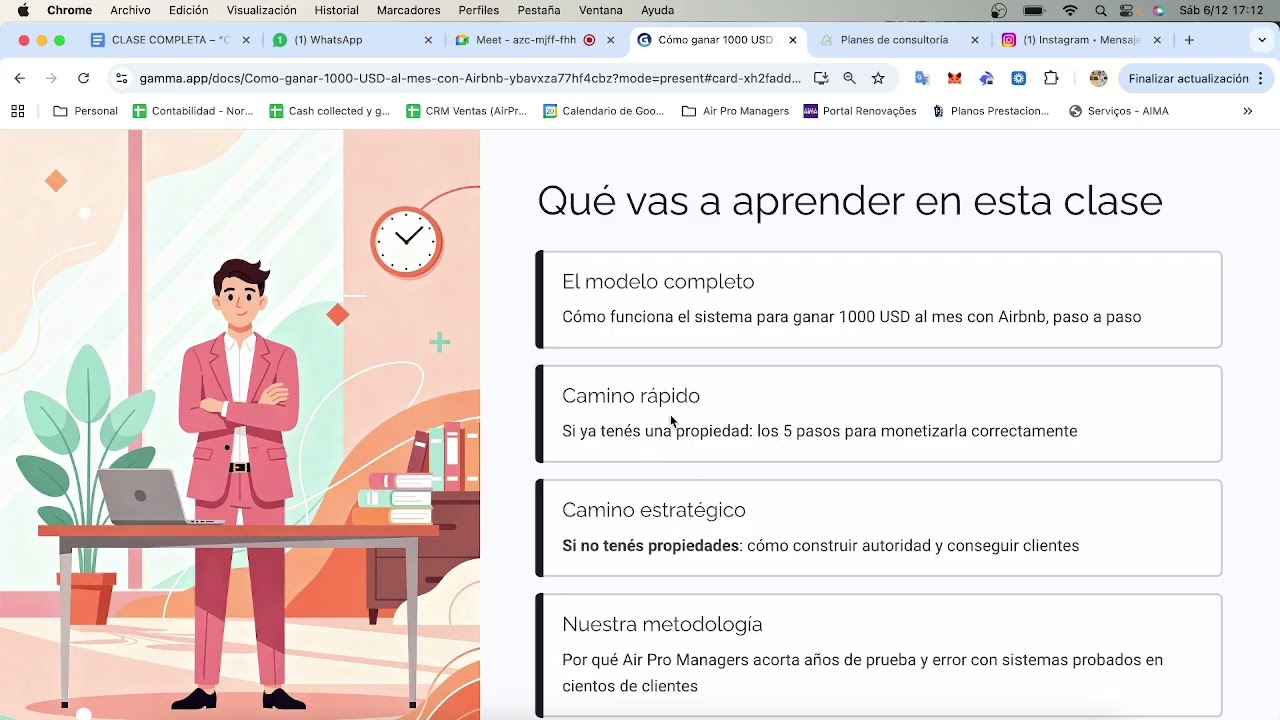Open the CRM Ventas bookmark
The width and height of the screenshot is (1280, 720).
click(x=467, y=111)
